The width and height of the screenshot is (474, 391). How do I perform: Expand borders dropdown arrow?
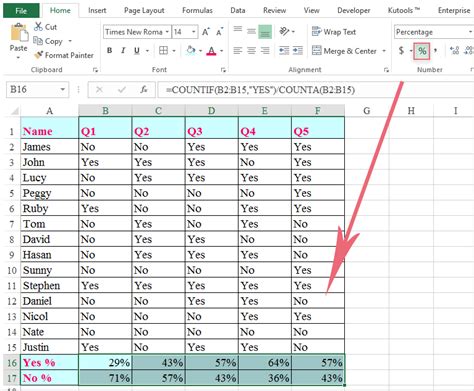point(174,51)
